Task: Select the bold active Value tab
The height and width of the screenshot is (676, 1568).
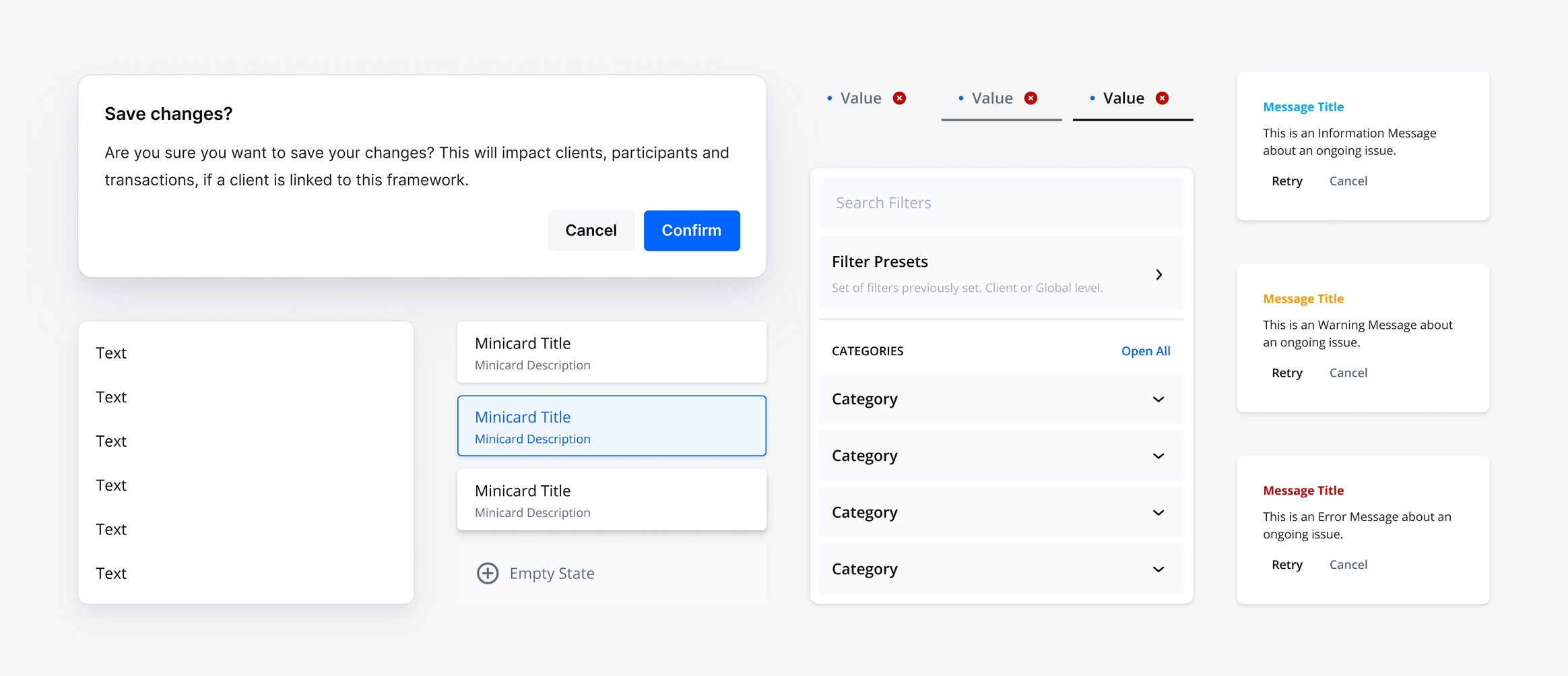Action: (1123, 98)
